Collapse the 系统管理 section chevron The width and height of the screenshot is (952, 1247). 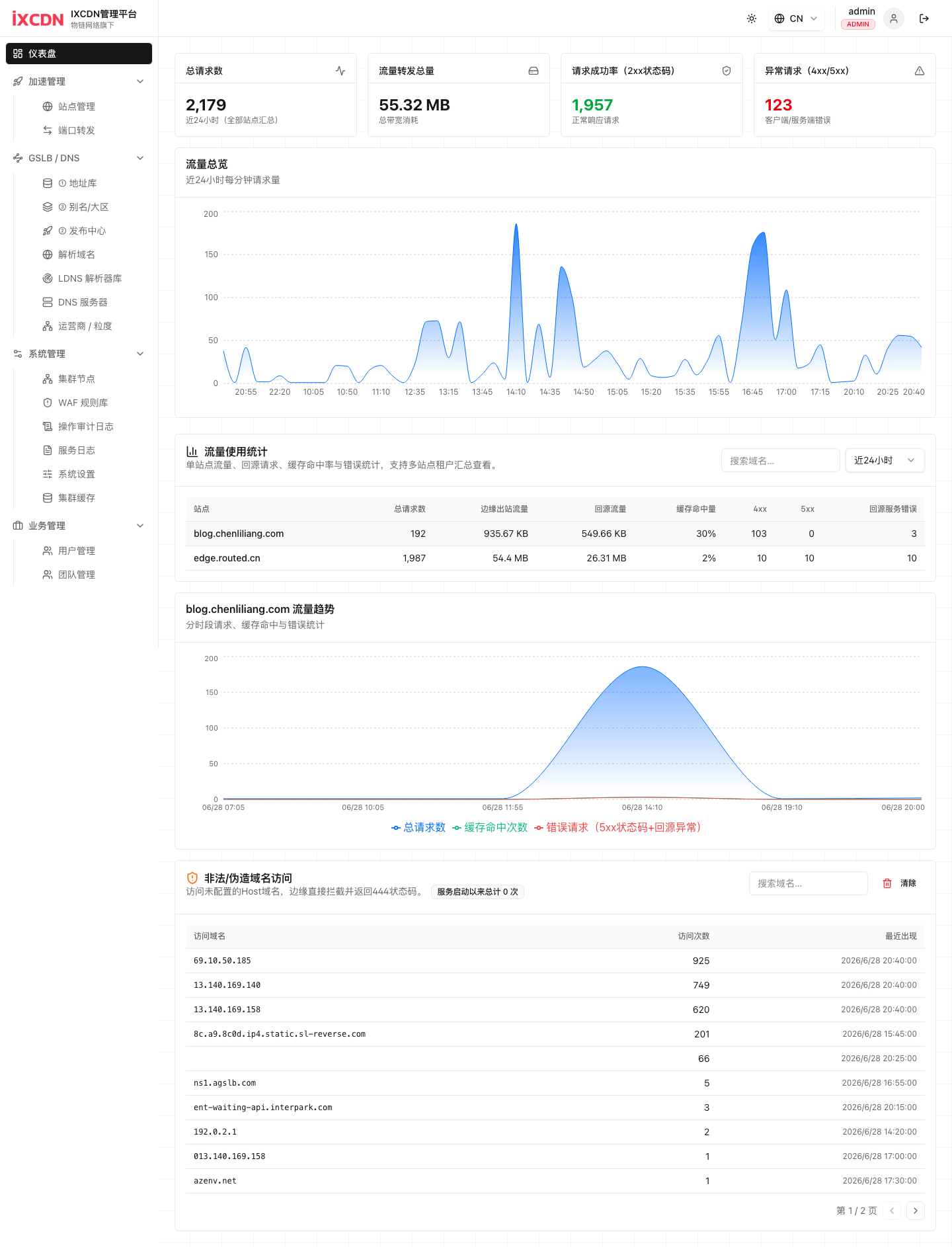coord(140,354)
